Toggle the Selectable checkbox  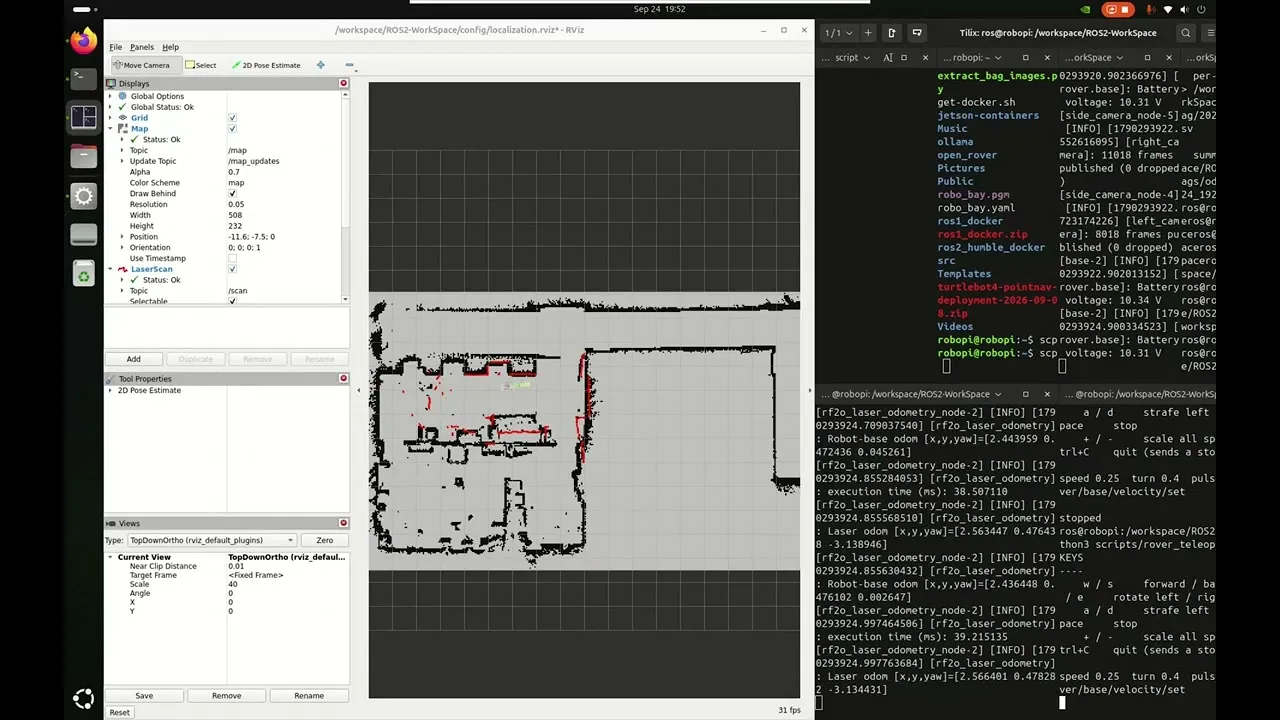click(232, 301)
